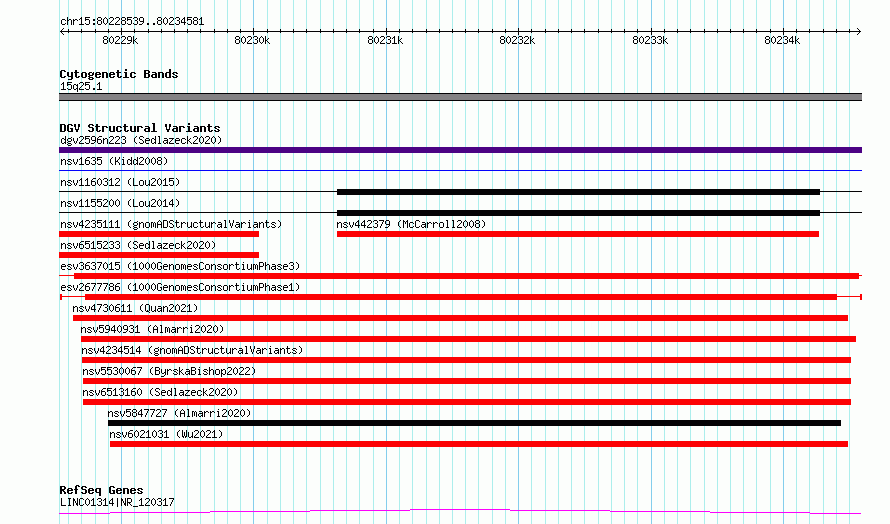Open variant esv3637015 (1000GenomesConsortiumPhase3) label
The width and height of the screenshot is (890, 524).
[x=180, y=266]
